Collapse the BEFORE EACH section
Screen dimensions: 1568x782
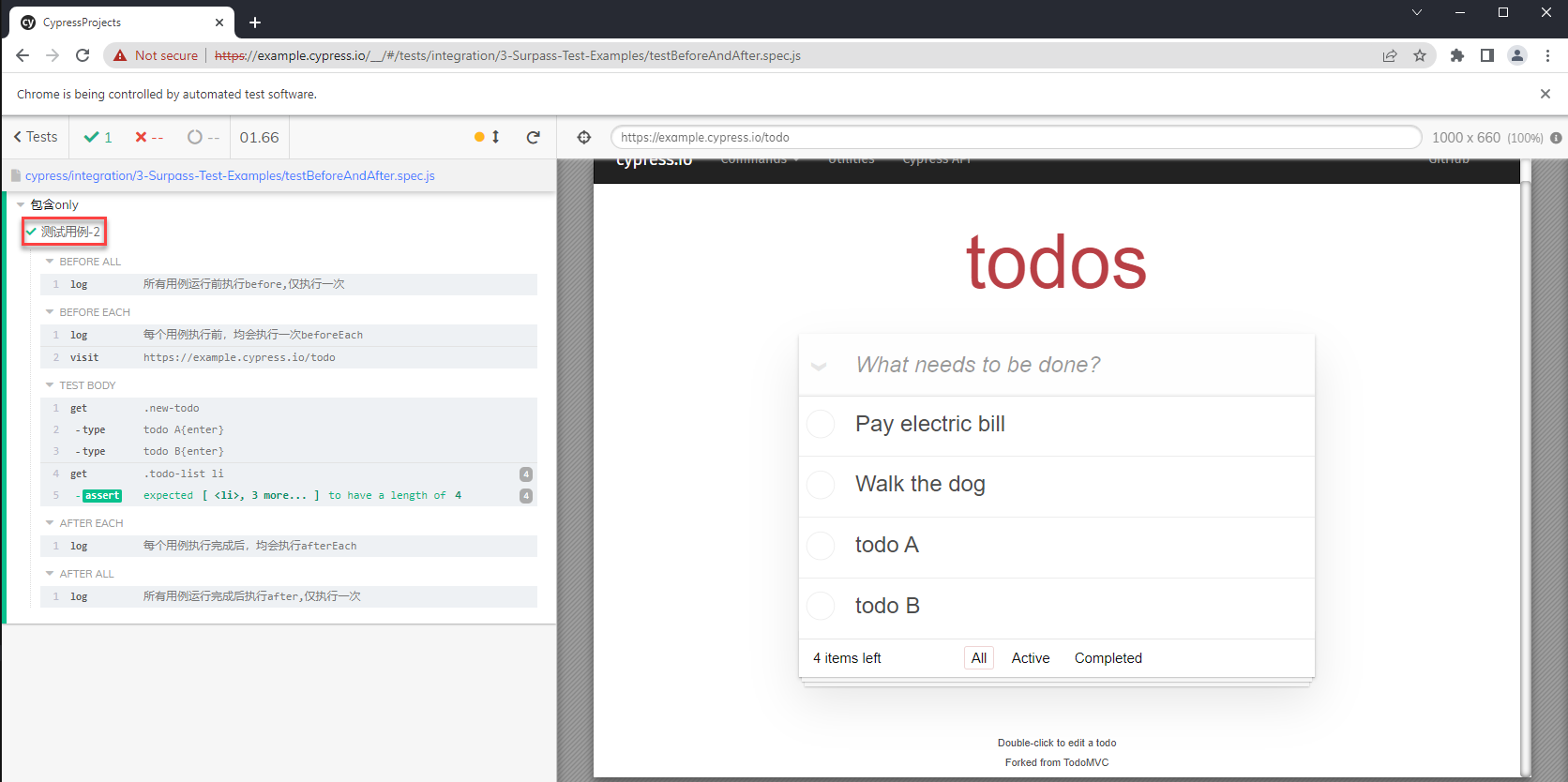(50, 312)
